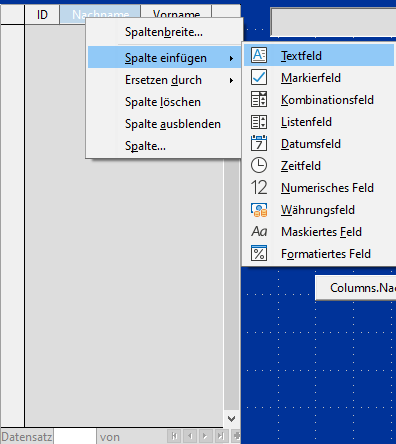Click the Maskiertes Feld icon

pos(259,231)
